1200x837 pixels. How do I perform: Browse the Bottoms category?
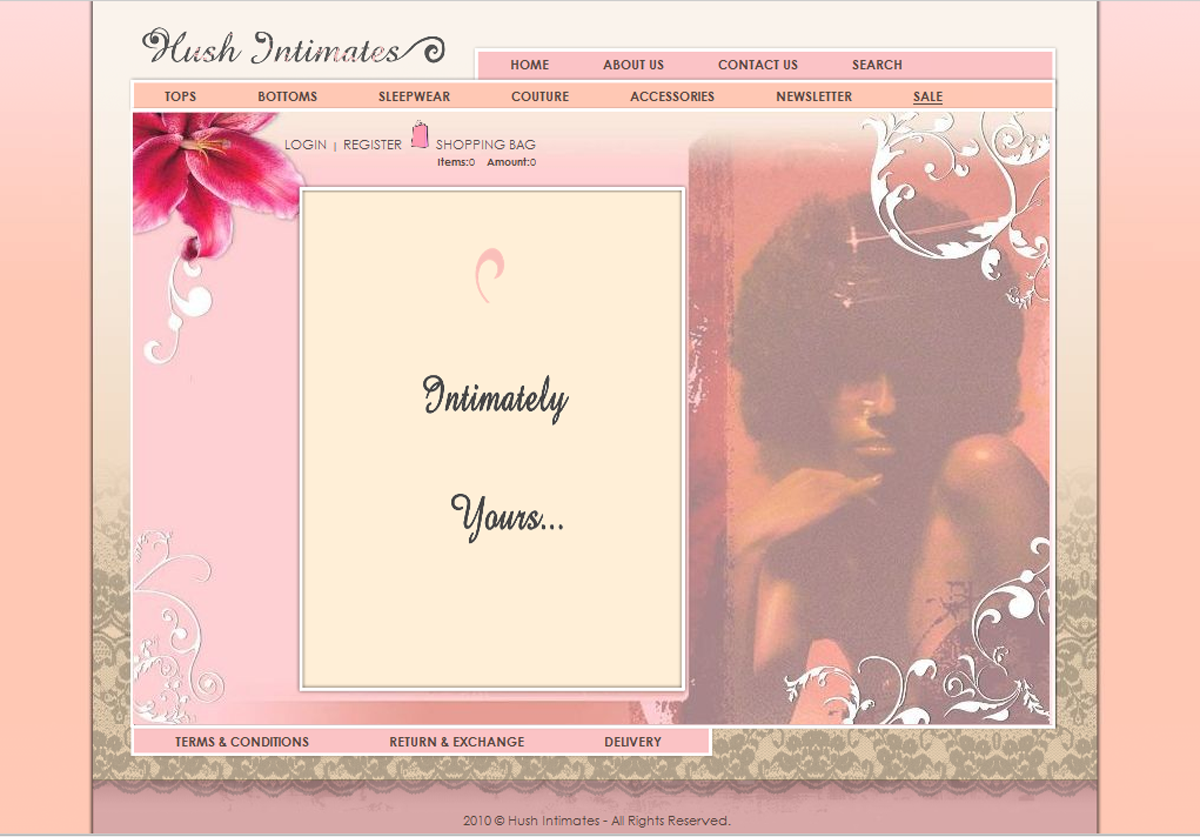(287, 97)
